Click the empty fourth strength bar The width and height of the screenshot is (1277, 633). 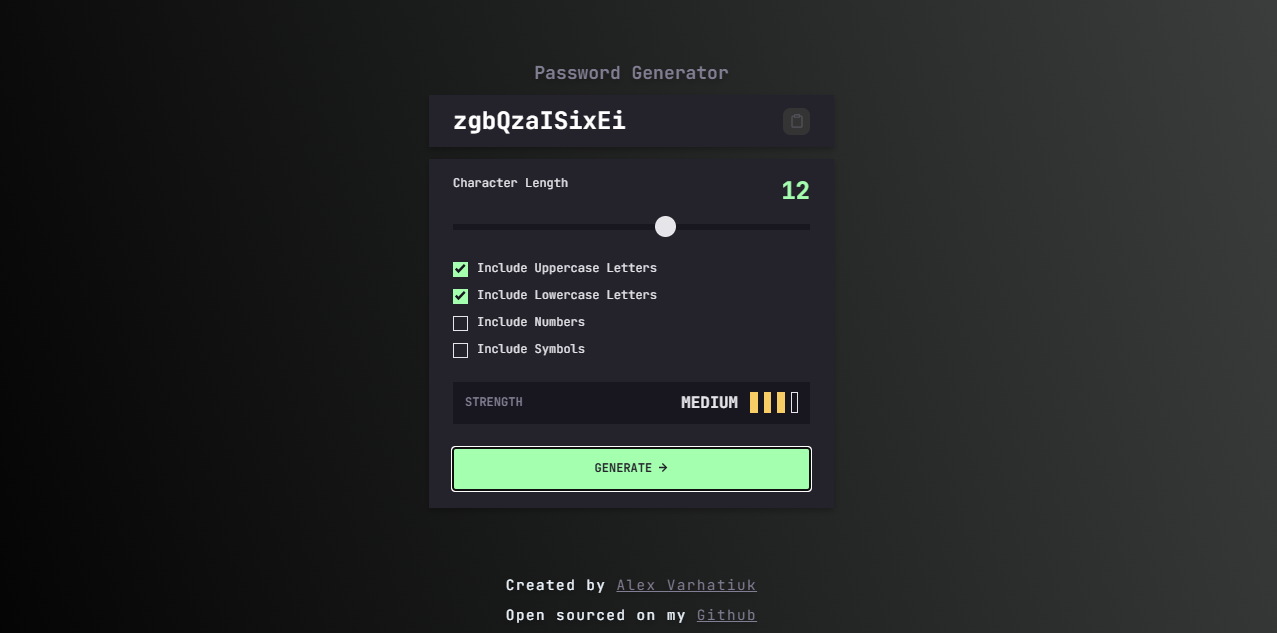click(x=794, y=402)
